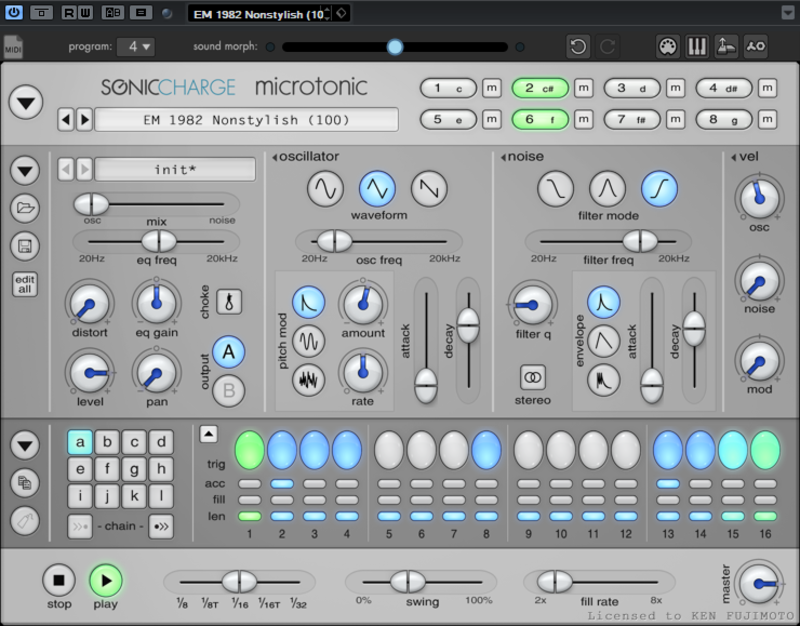Open MIDI config palette icon
The width and height of the screenshot is (800, 626).
click(x=667, y=46)
